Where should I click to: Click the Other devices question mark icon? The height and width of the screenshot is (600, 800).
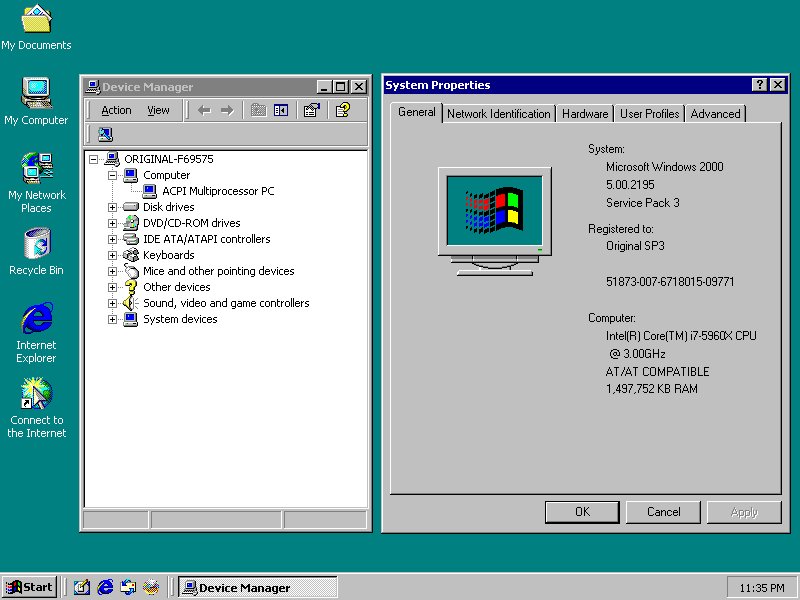(131, 287)
